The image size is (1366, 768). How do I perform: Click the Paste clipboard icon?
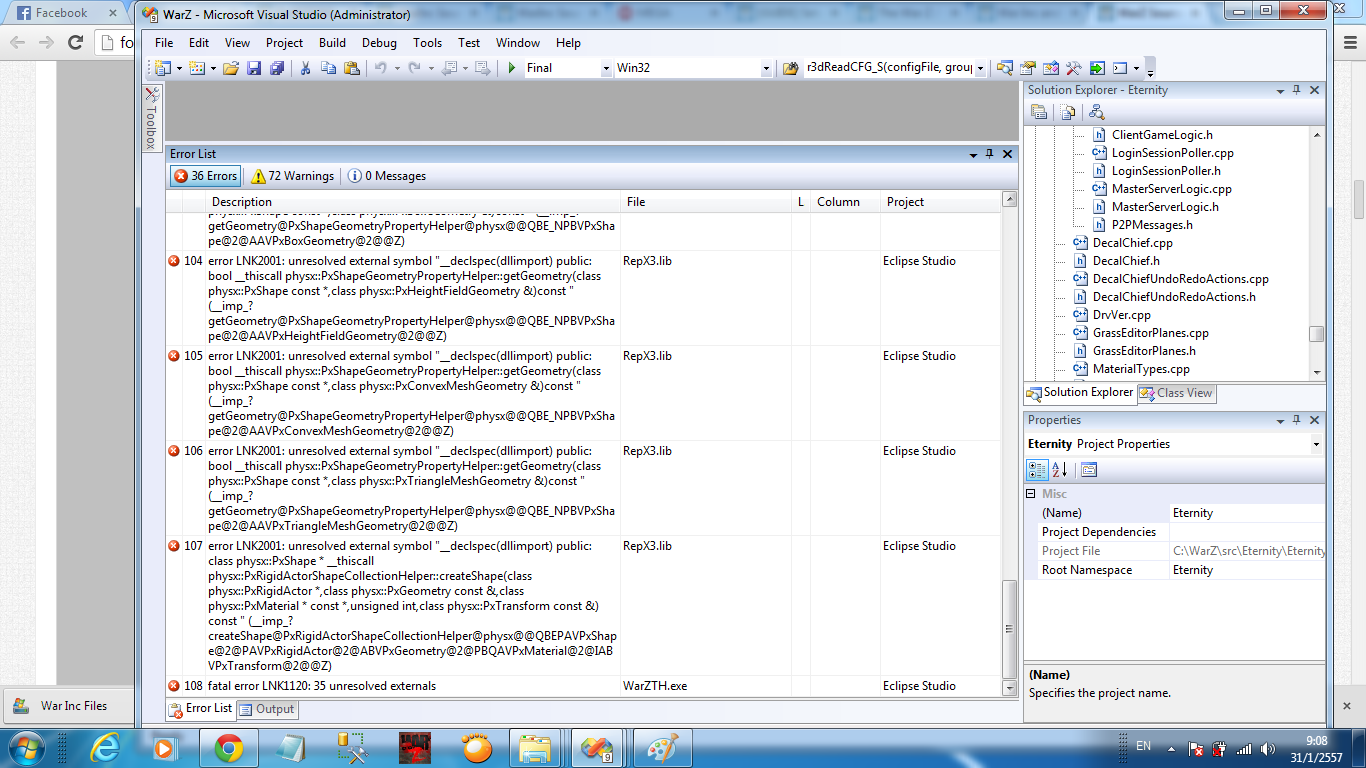[351, 68]
